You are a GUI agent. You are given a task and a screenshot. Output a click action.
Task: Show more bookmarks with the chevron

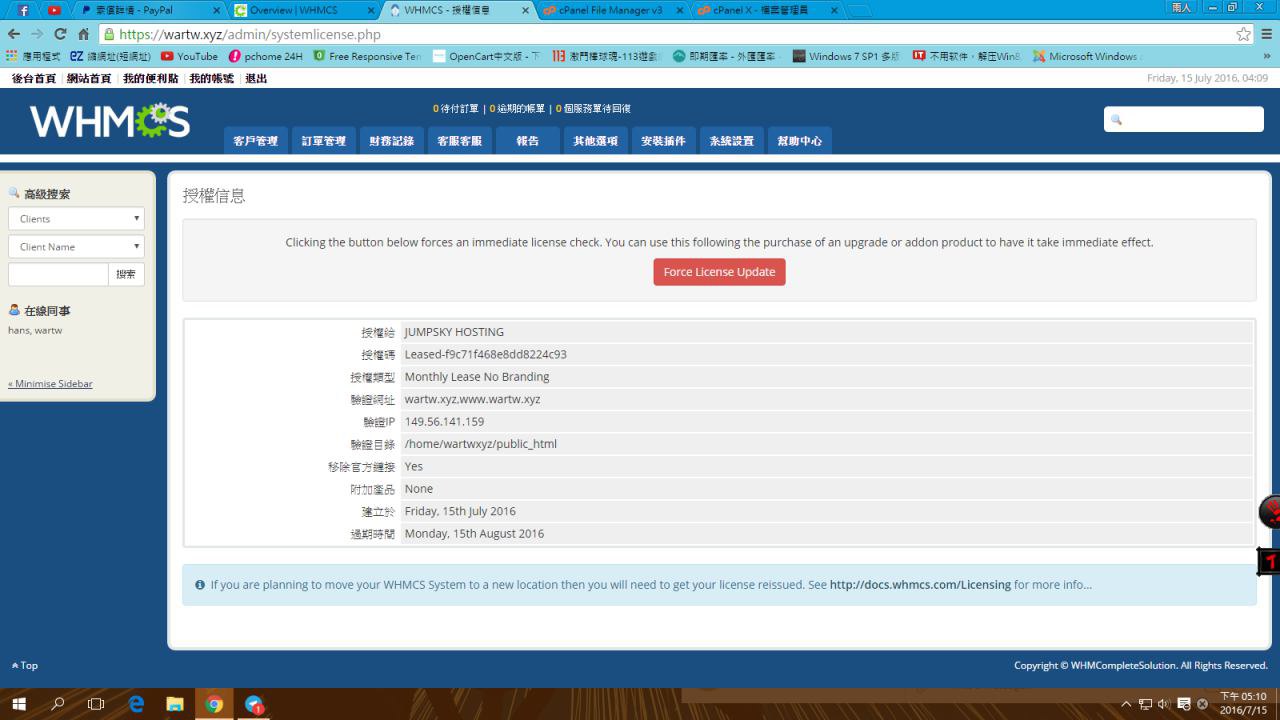(1268, 56)
